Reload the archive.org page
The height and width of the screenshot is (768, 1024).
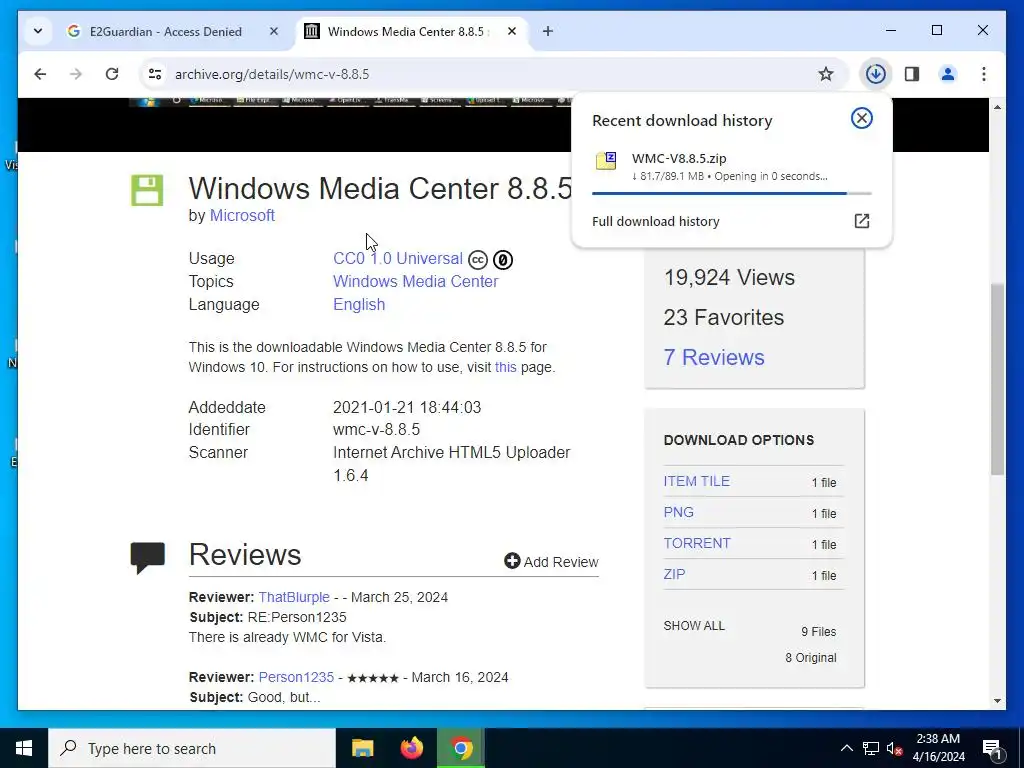[x=112, y=74]
